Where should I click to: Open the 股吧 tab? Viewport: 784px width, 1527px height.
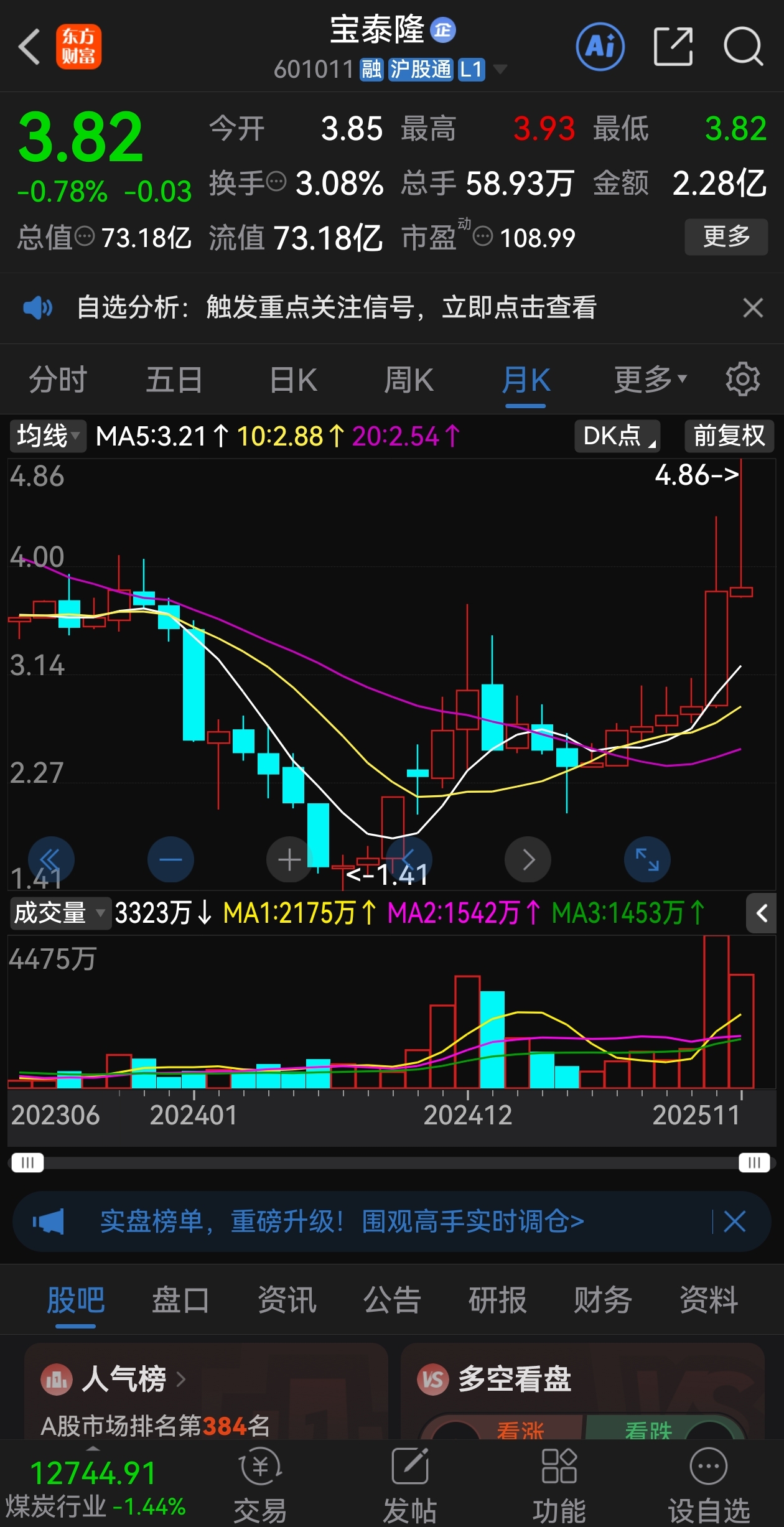click(x=76, y=1299)
